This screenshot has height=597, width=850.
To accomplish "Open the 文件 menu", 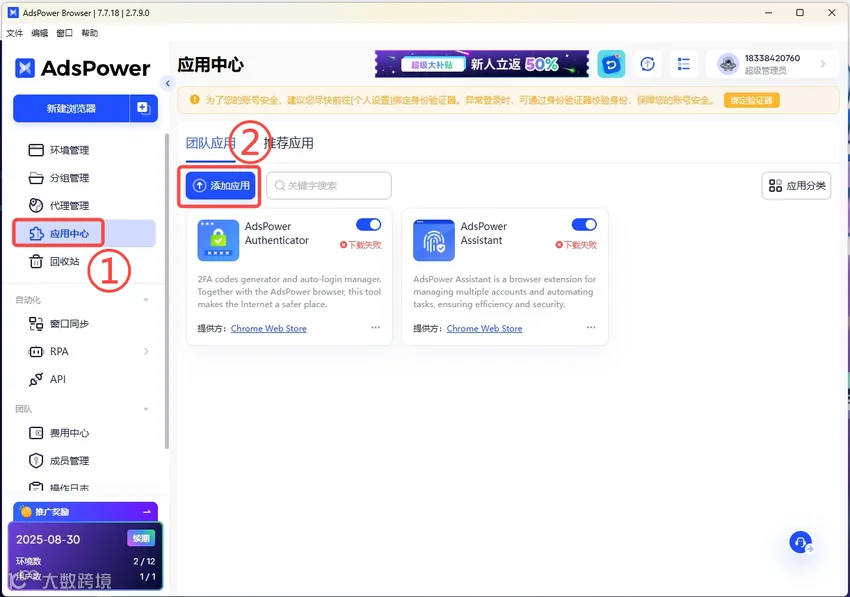I will click(15, 33).
